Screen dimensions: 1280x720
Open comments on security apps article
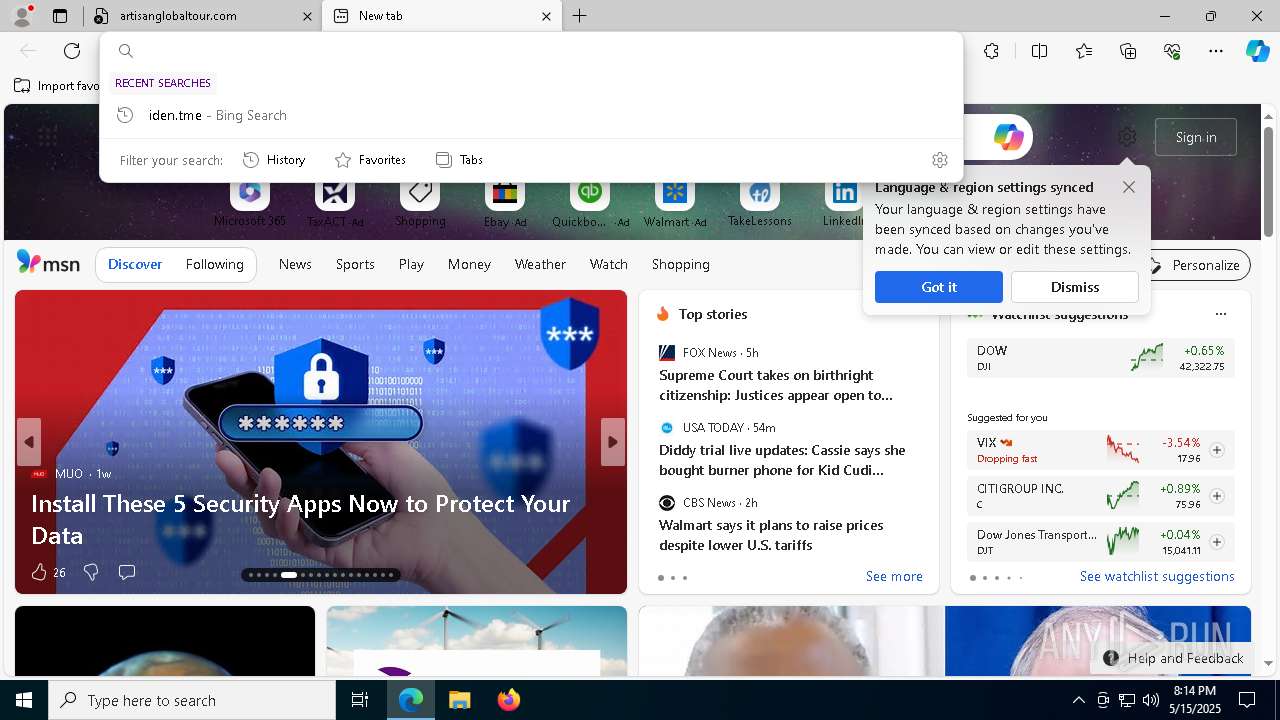pos(127,572)
